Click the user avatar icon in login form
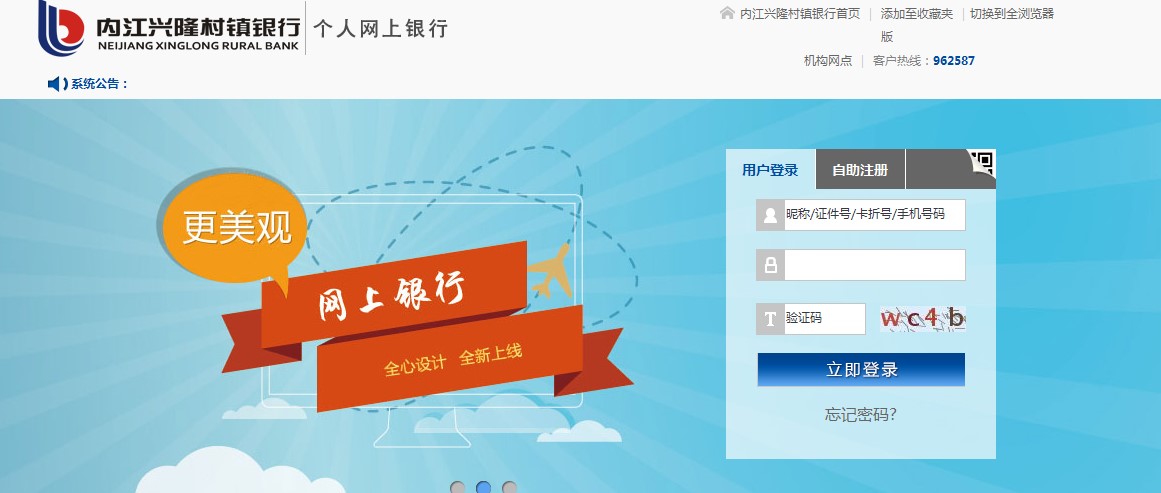The image size is (1161, 493). coord(770,215)
